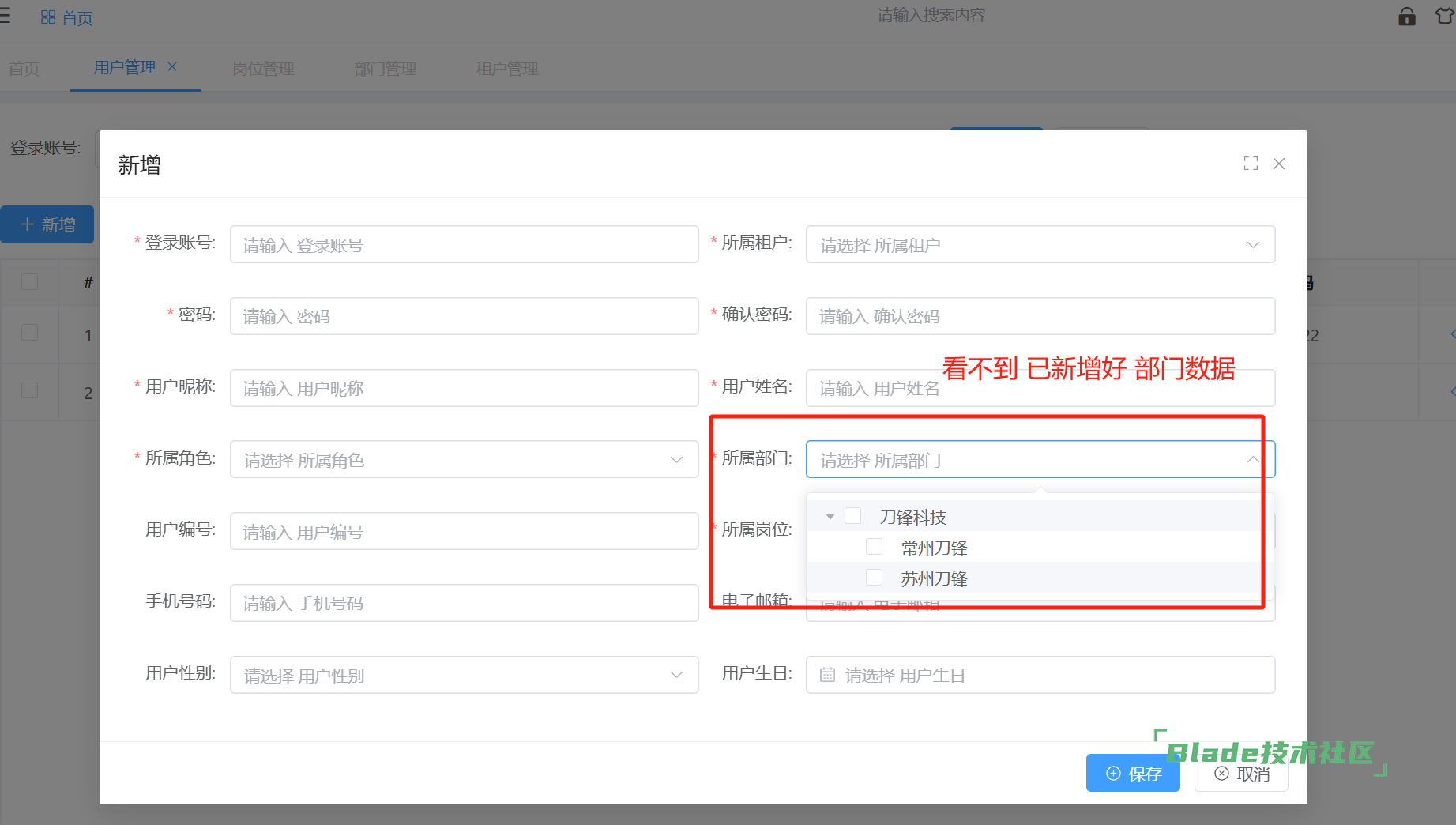Collapse the 刀锋科技 tree node arrow
The height and width of the screenshot is (825, 1456).
coord(830,517)
